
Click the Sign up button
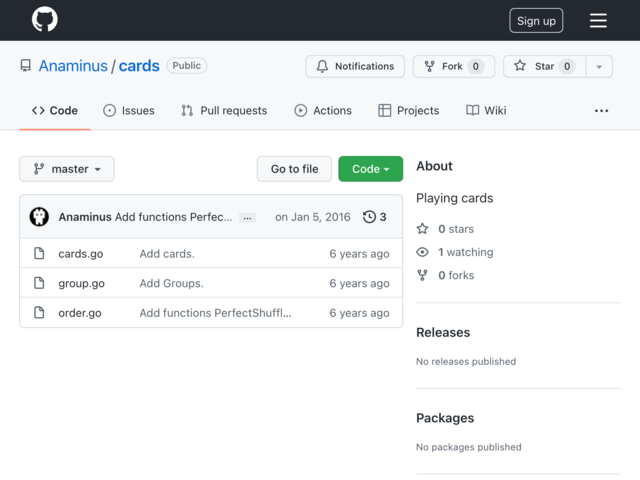[x=536, y=20]
